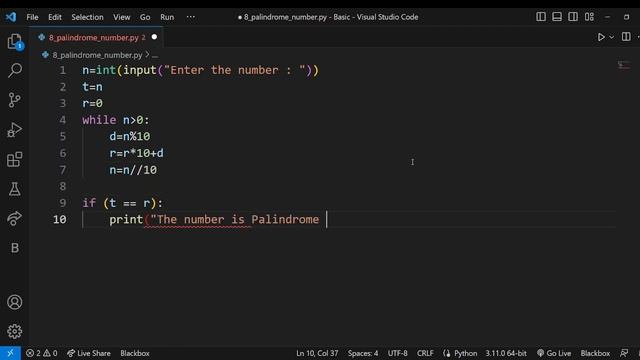This screenshot has width=640, height=360.
Task: Expand hidden menus with the ellipsis
Action: [x=191, y=17]
